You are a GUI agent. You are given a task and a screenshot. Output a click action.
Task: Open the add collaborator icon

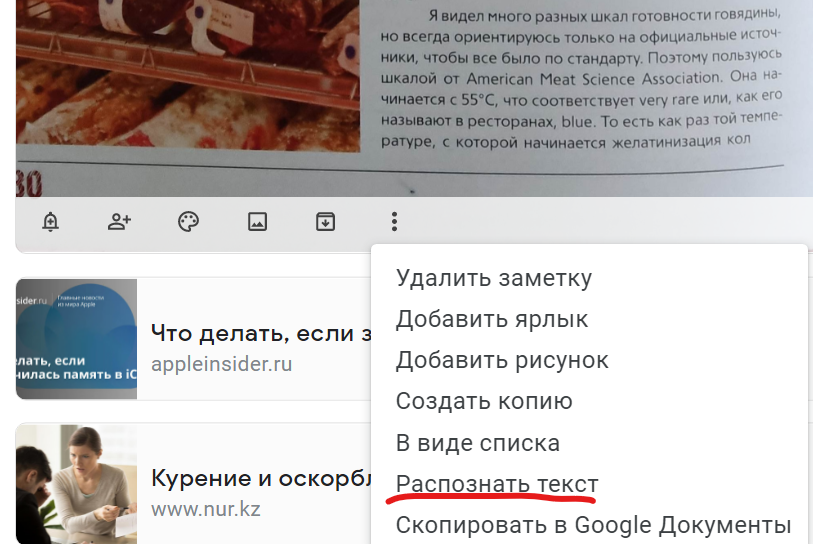point(120,222)
